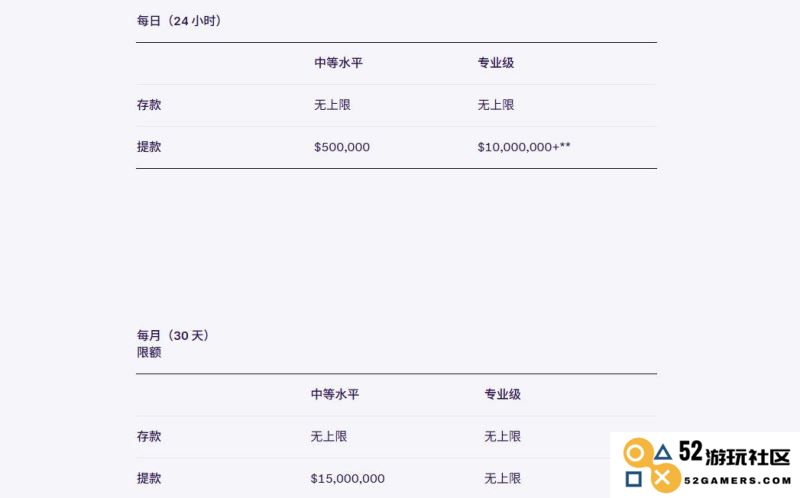Viewport: 800px width, 498px height.
Task: Click 无上限 under daily 专业级 deposit
Action: (x=496, y=105)
